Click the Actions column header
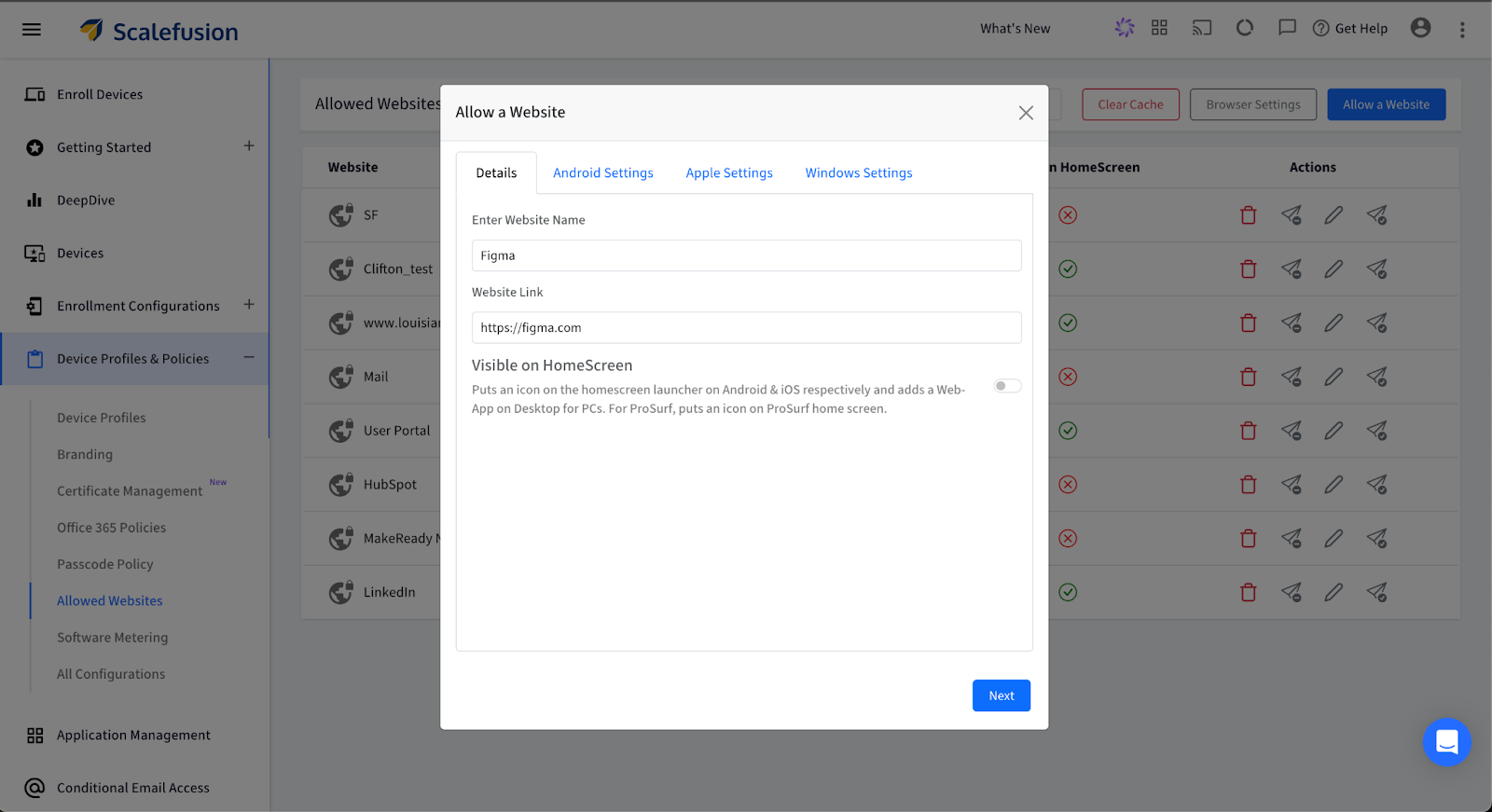The width and height of the screenshot is (1492, 812). (x=1312, y=168)
